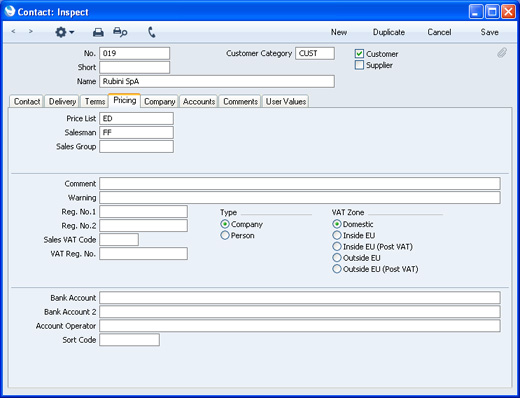
Task: Open the User Values tab
Action: (x=286, y=101)
